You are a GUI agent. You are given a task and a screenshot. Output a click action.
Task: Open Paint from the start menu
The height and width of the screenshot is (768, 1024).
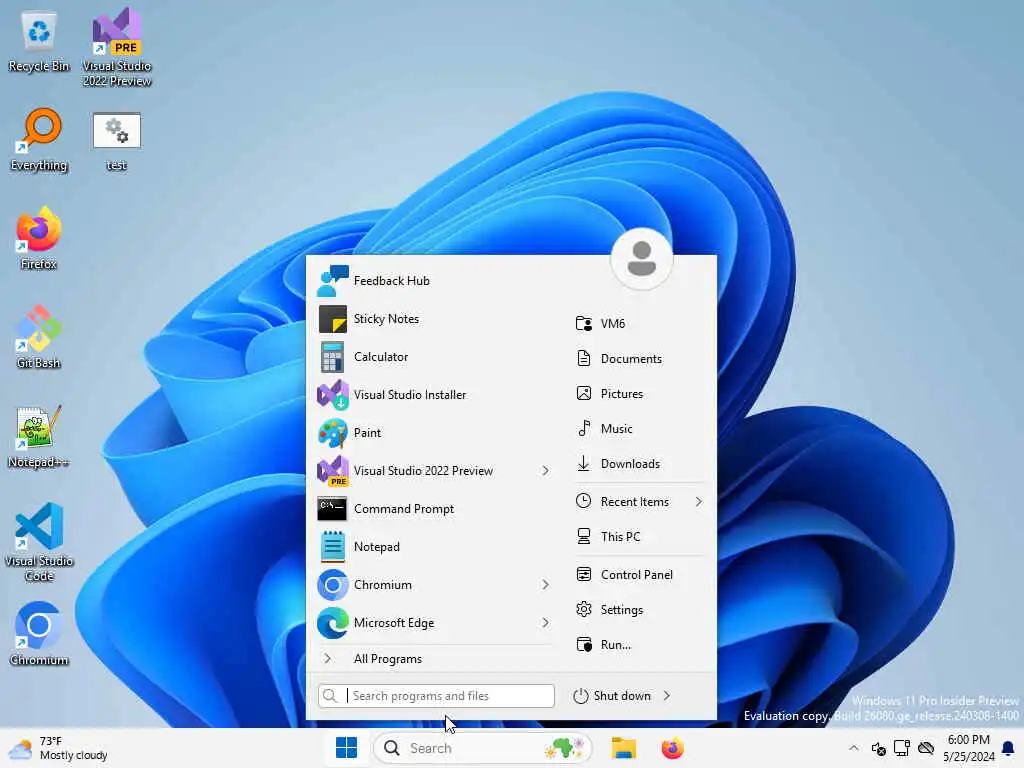pyautogui.click(x=434, y=432)
